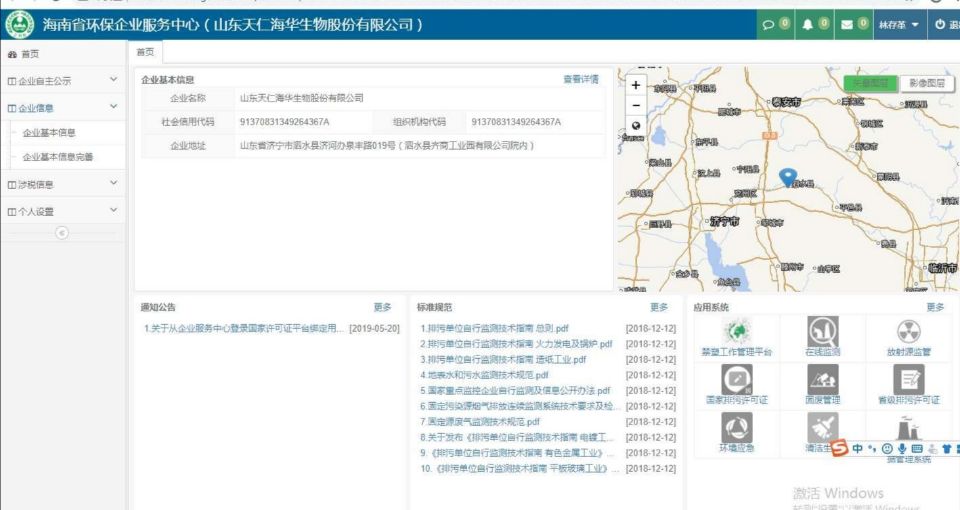Viewport: 960px width, 510px height.
Task: Click the green environmental logo in the header
Action: coord(20,25)
